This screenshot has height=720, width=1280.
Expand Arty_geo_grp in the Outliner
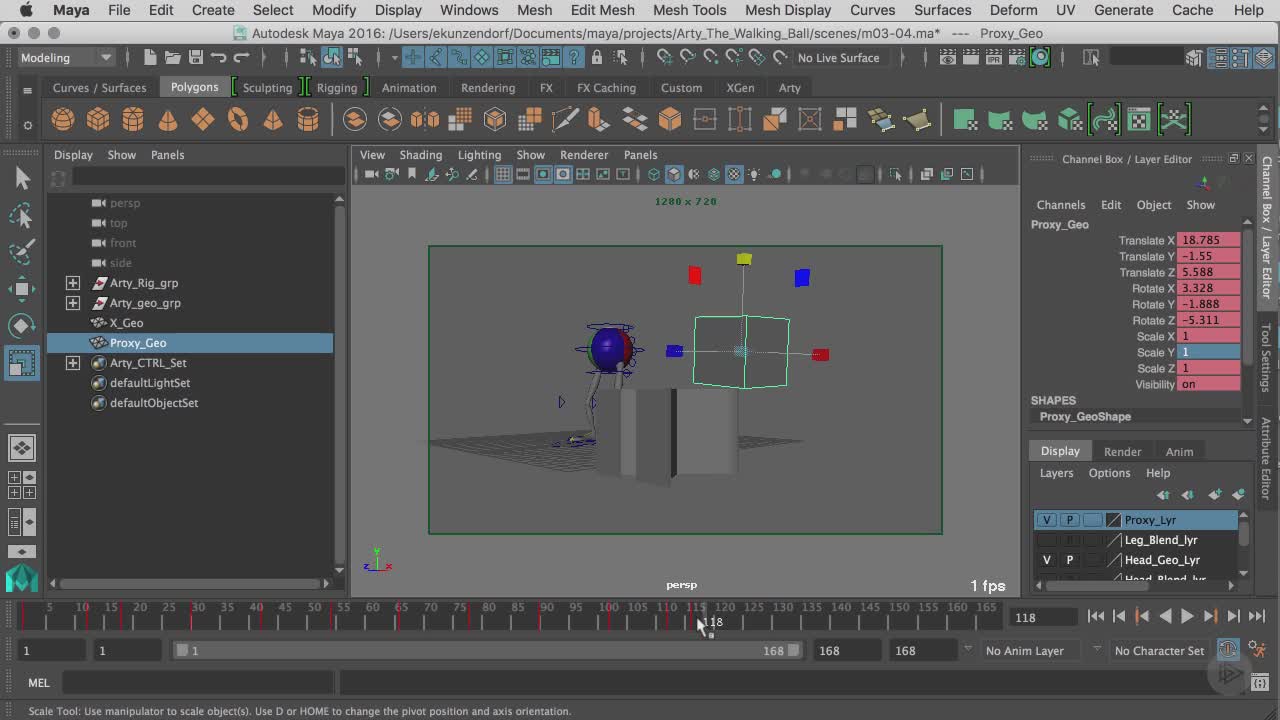tap(72, 303)
